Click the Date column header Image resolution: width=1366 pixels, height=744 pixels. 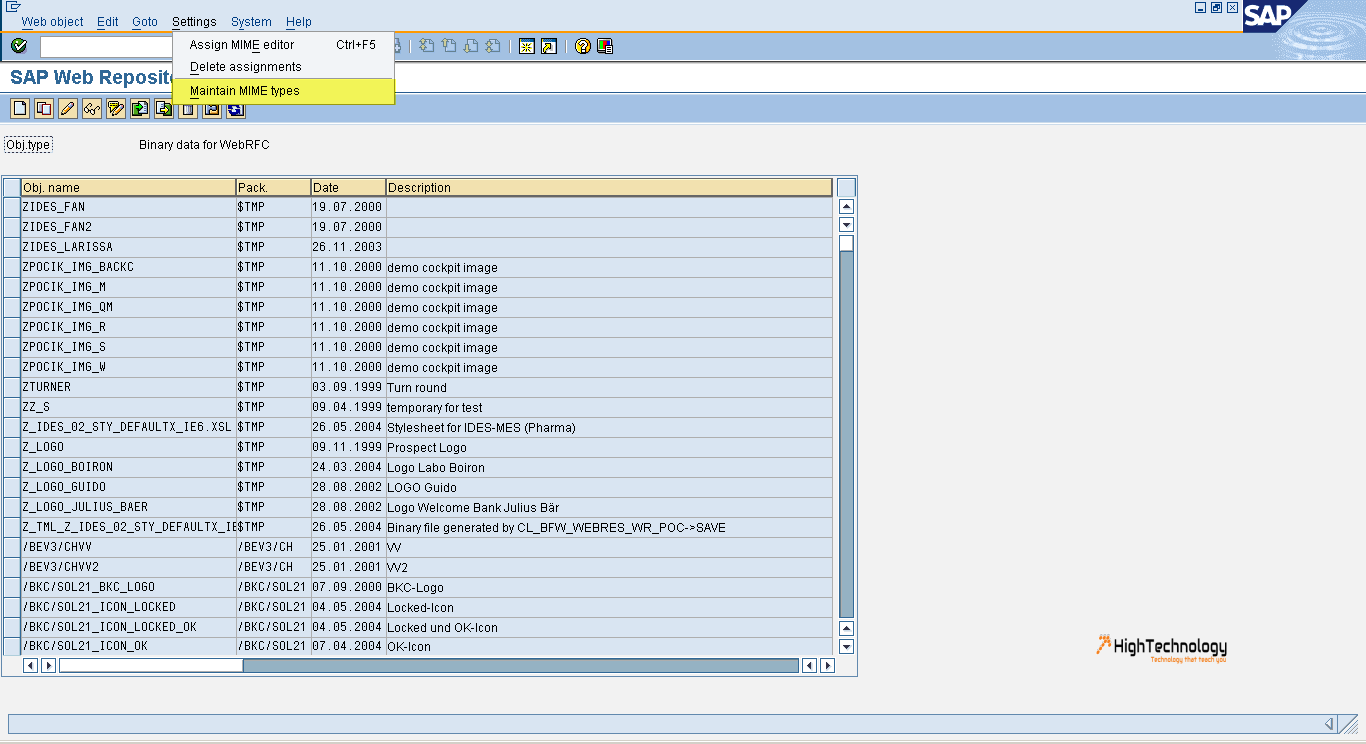[x=348, y=187]
